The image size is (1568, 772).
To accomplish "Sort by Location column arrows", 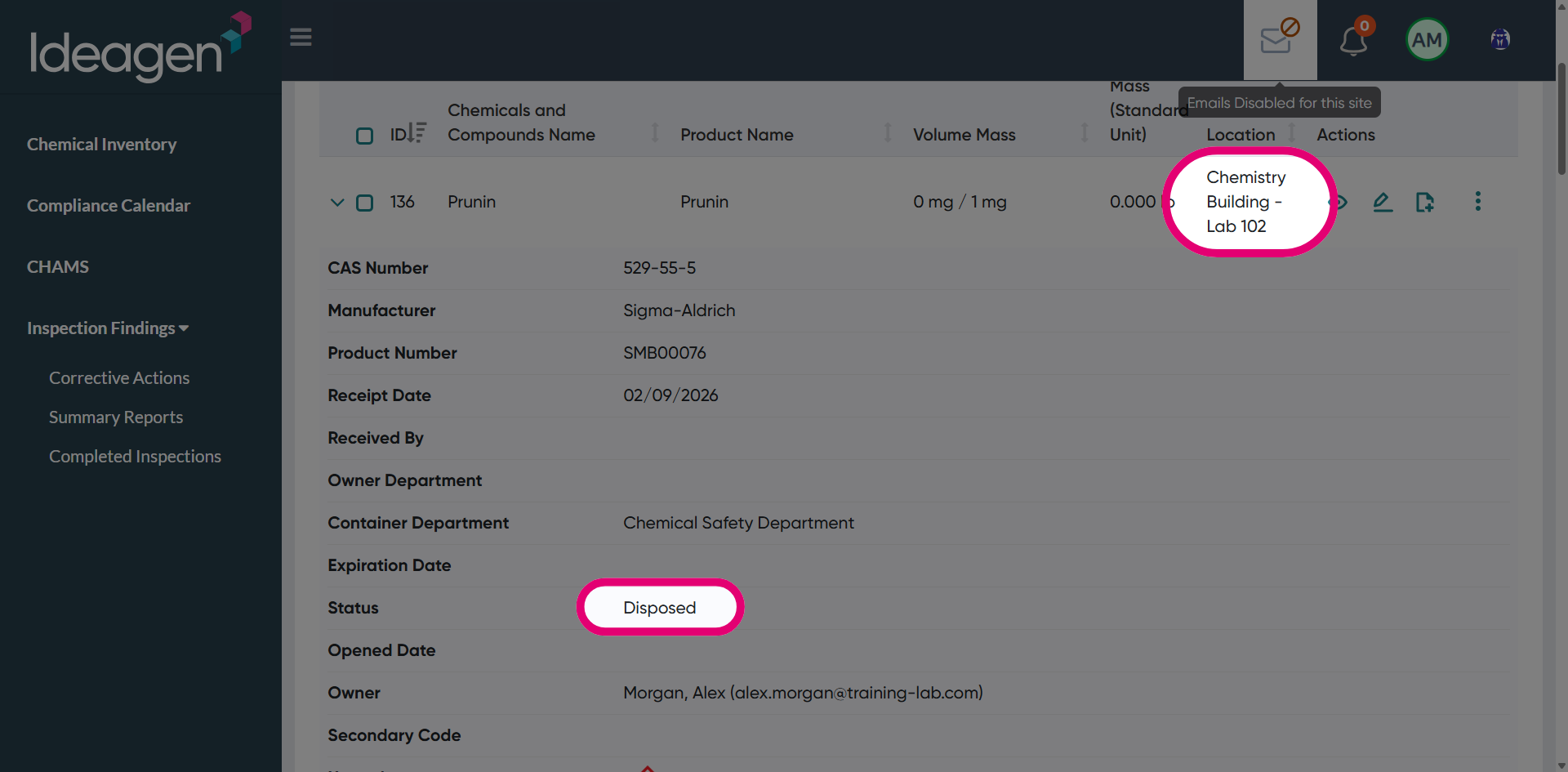I will click(x=1291, y=132).
